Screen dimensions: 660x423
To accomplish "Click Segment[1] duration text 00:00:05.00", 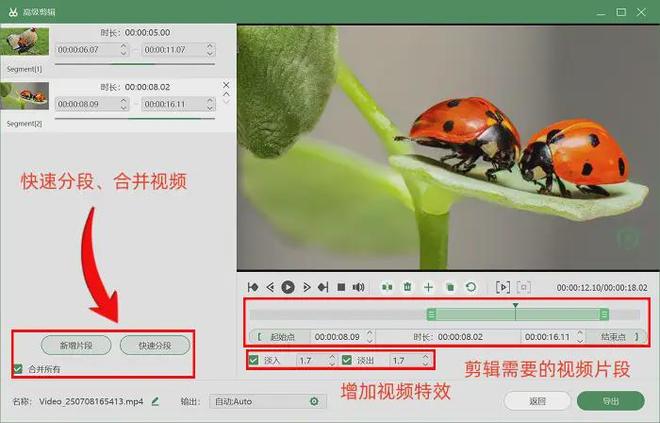I will (x=147, y=32).
